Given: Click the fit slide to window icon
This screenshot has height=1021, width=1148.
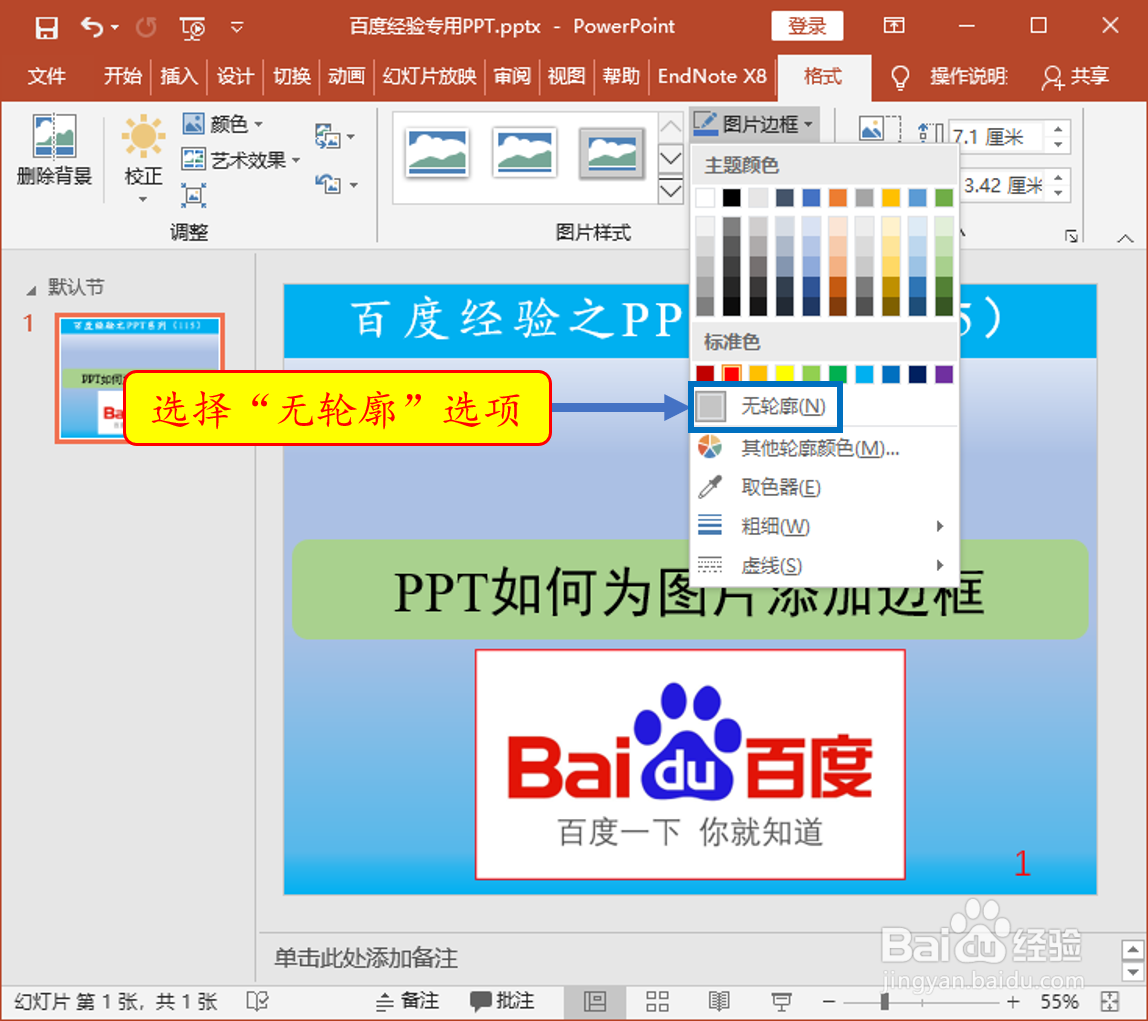Looking at the screenshot, I should tap(1110, 1001).
